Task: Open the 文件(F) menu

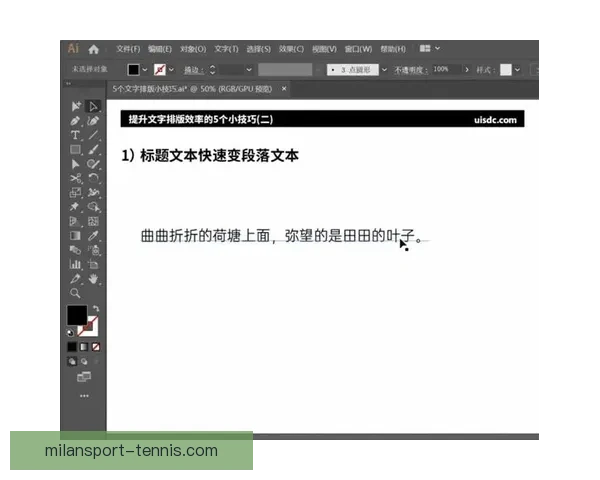Action: (128, 49)
